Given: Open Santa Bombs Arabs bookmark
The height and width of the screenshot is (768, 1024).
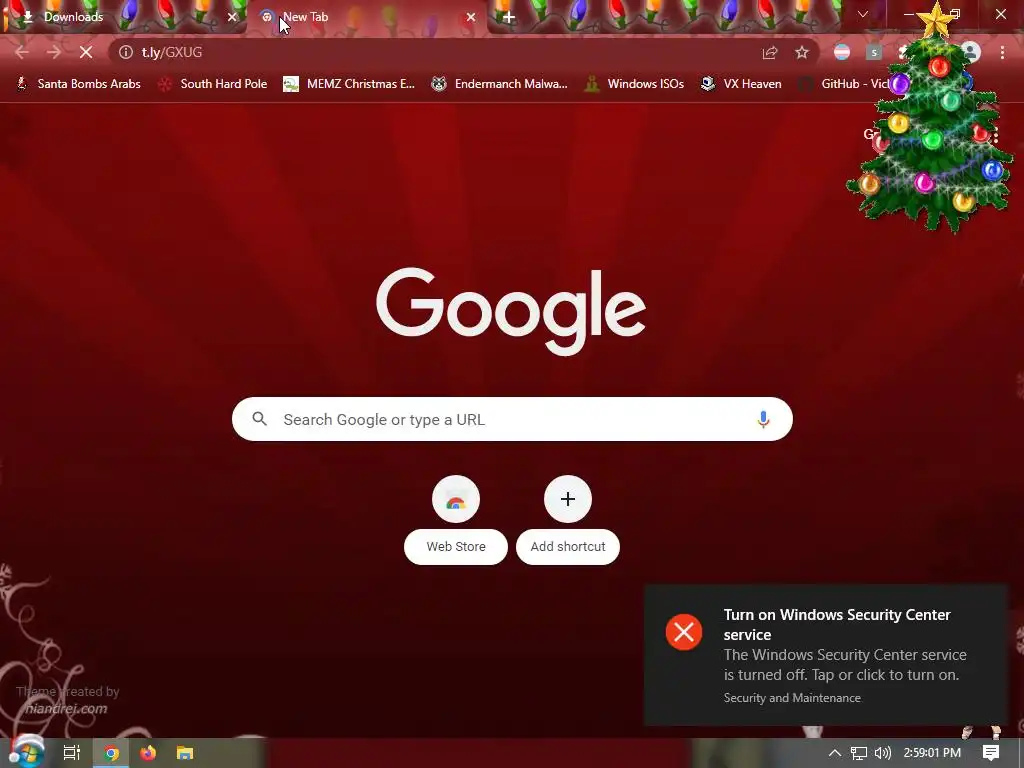Looking at the screenshot, I should [x=78, y=84].
